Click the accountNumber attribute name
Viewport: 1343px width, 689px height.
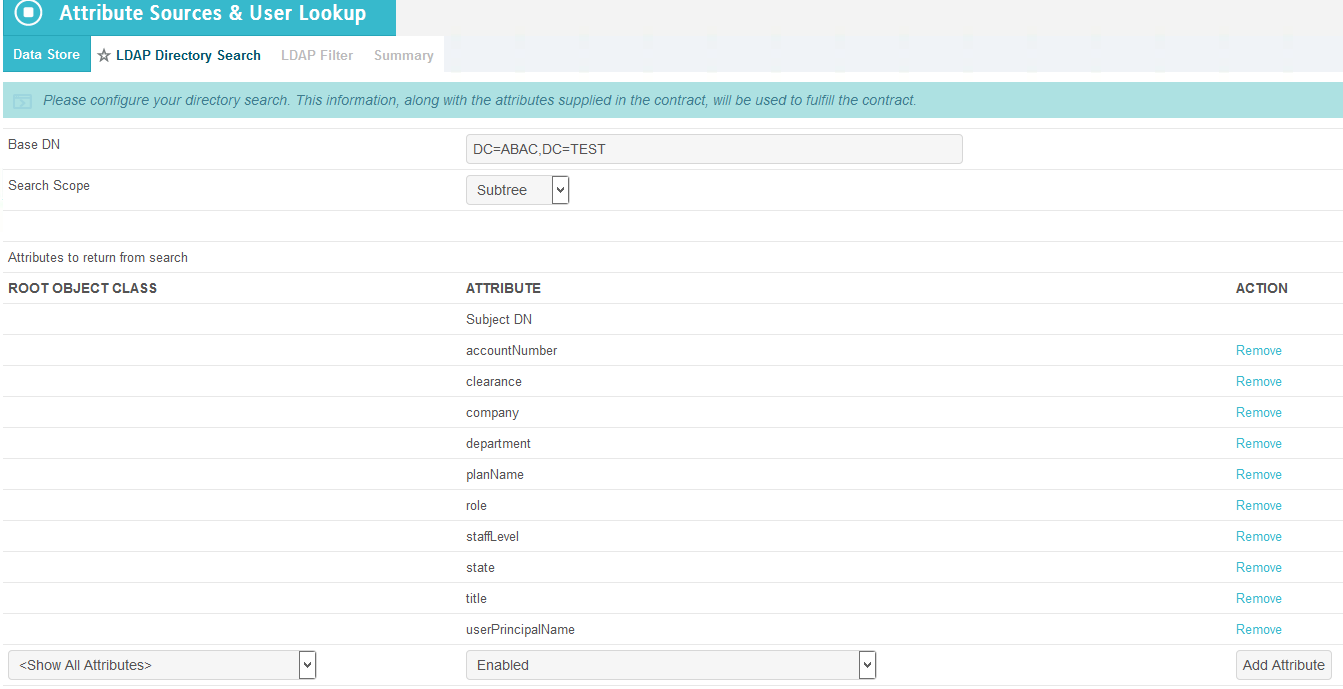click(x=512, y=351)
